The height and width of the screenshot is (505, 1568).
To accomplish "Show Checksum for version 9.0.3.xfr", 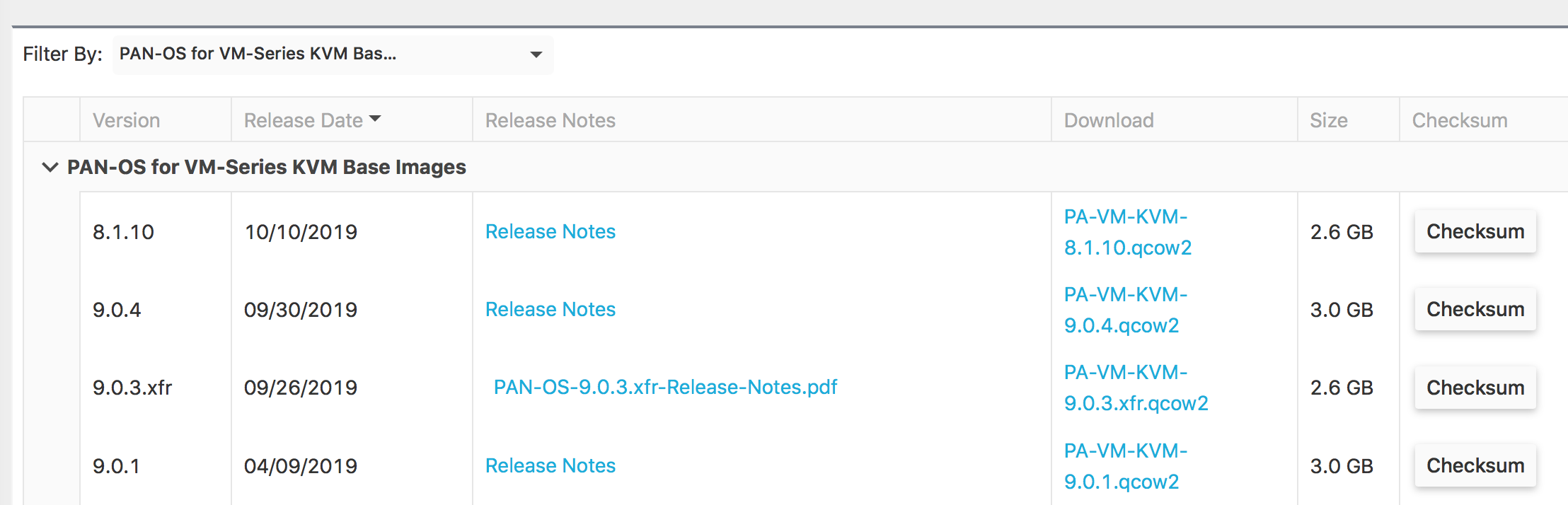I will (x=1475, y=388).
